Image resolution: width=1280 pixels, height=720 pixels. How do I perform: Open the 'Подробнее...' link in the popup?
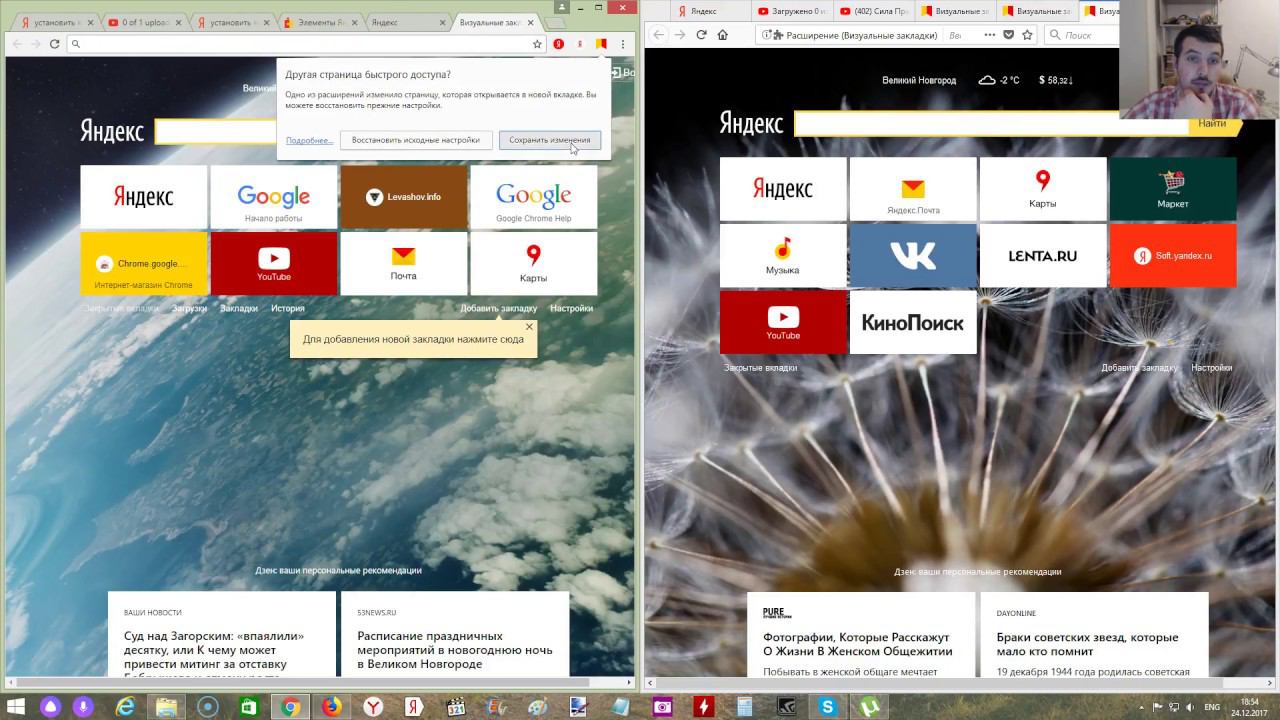coord(309,140)
